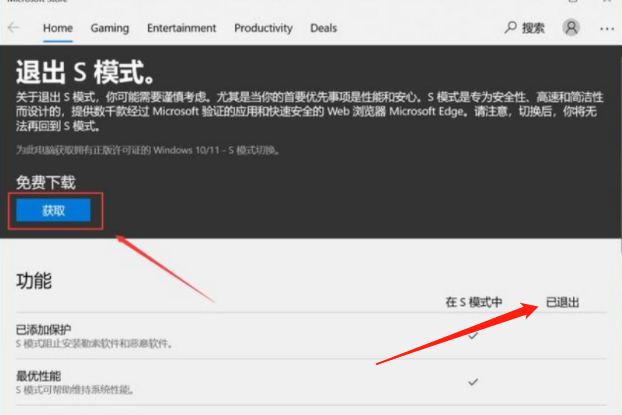Viewport: 622px width, 415px height.
Task: Open the Deals tab
Action: (323, 28)
